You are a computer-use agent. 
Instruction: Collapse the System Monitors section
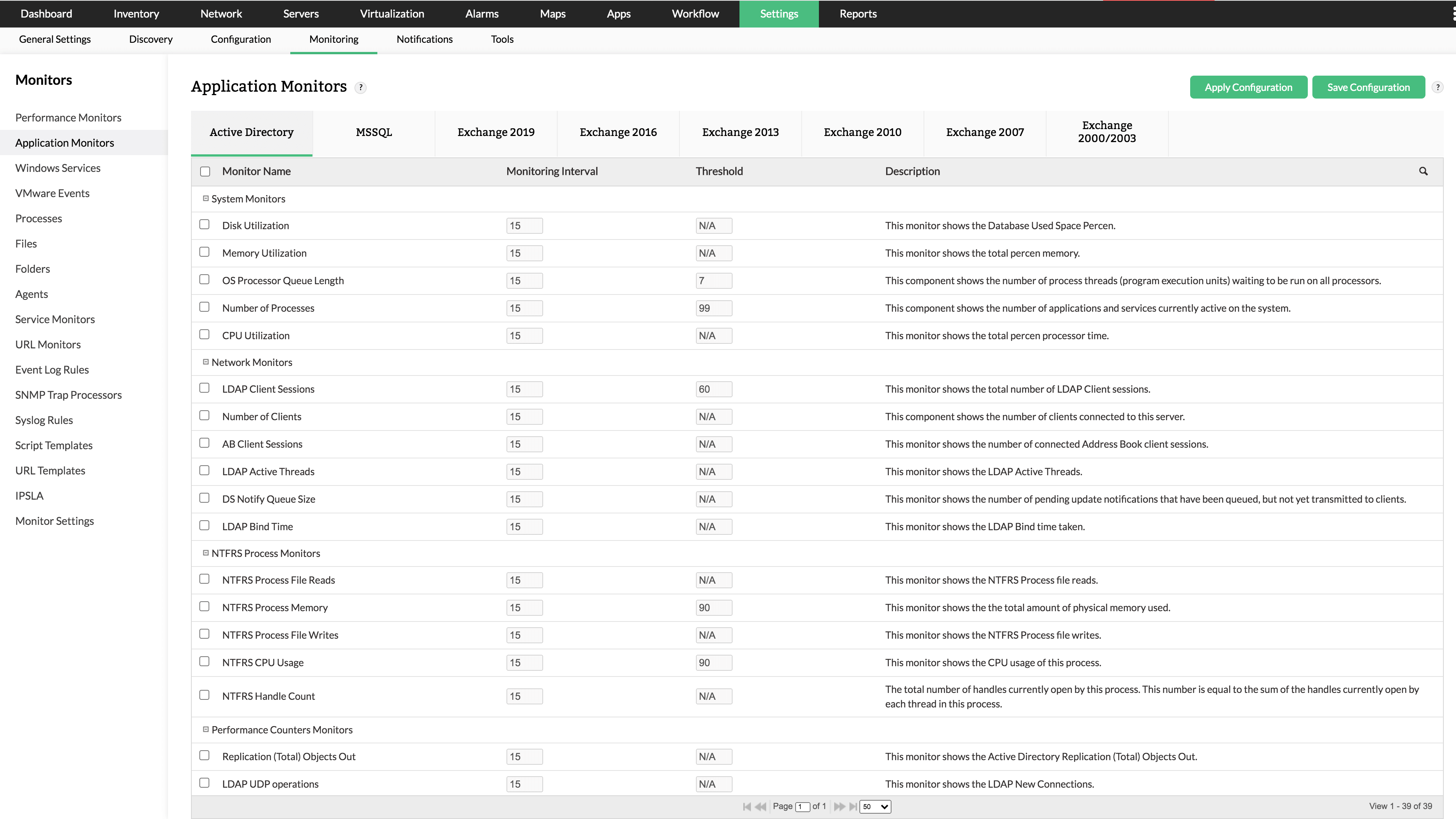tap(205, 198)
